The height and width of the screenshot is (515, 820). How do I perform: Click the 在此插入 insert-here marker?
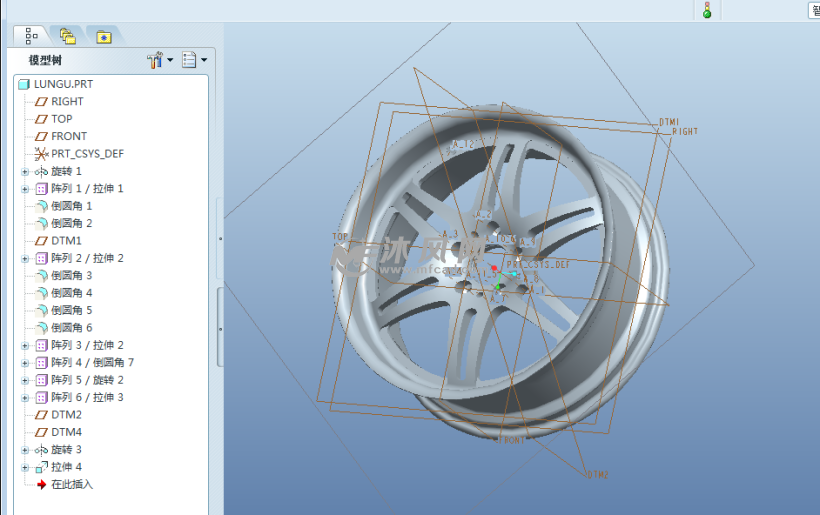point(71,484)
